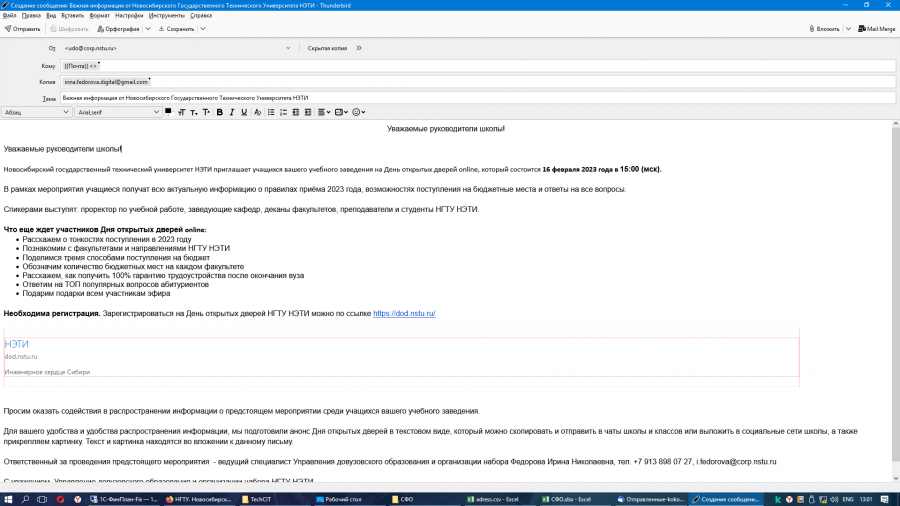The image size is (900, 506).
Task: Click into the Тема subject field
Action: 478,98
